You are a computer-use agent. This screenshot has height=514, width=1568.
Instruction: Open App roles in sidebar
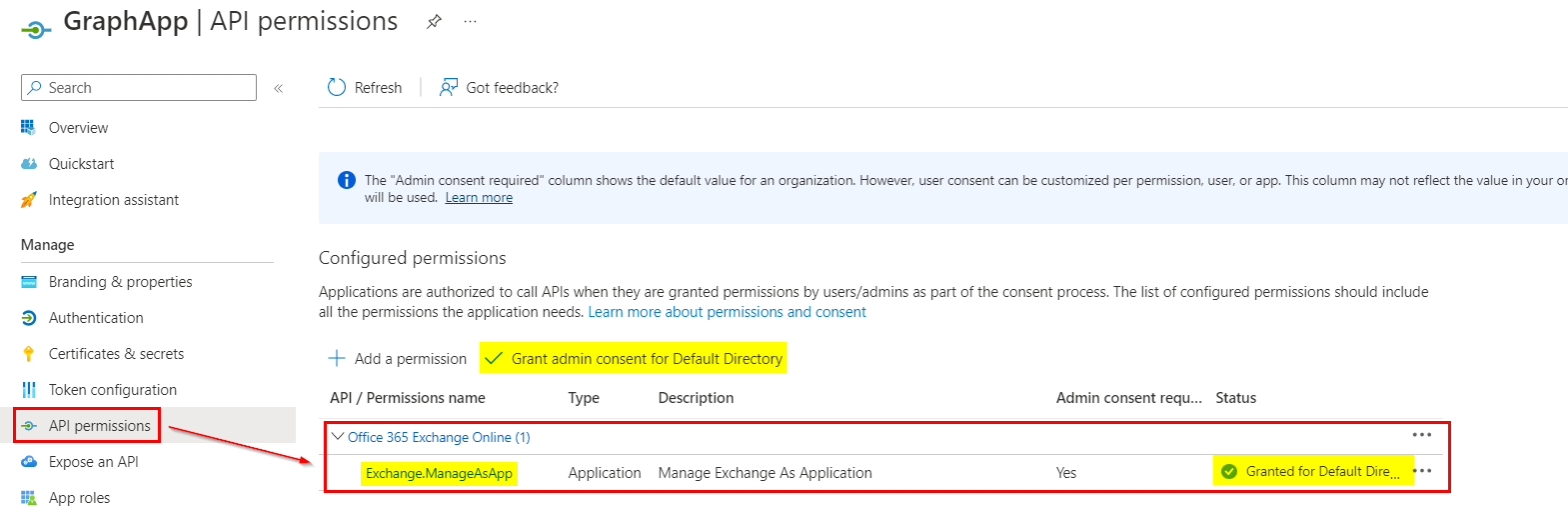point(79,498)
